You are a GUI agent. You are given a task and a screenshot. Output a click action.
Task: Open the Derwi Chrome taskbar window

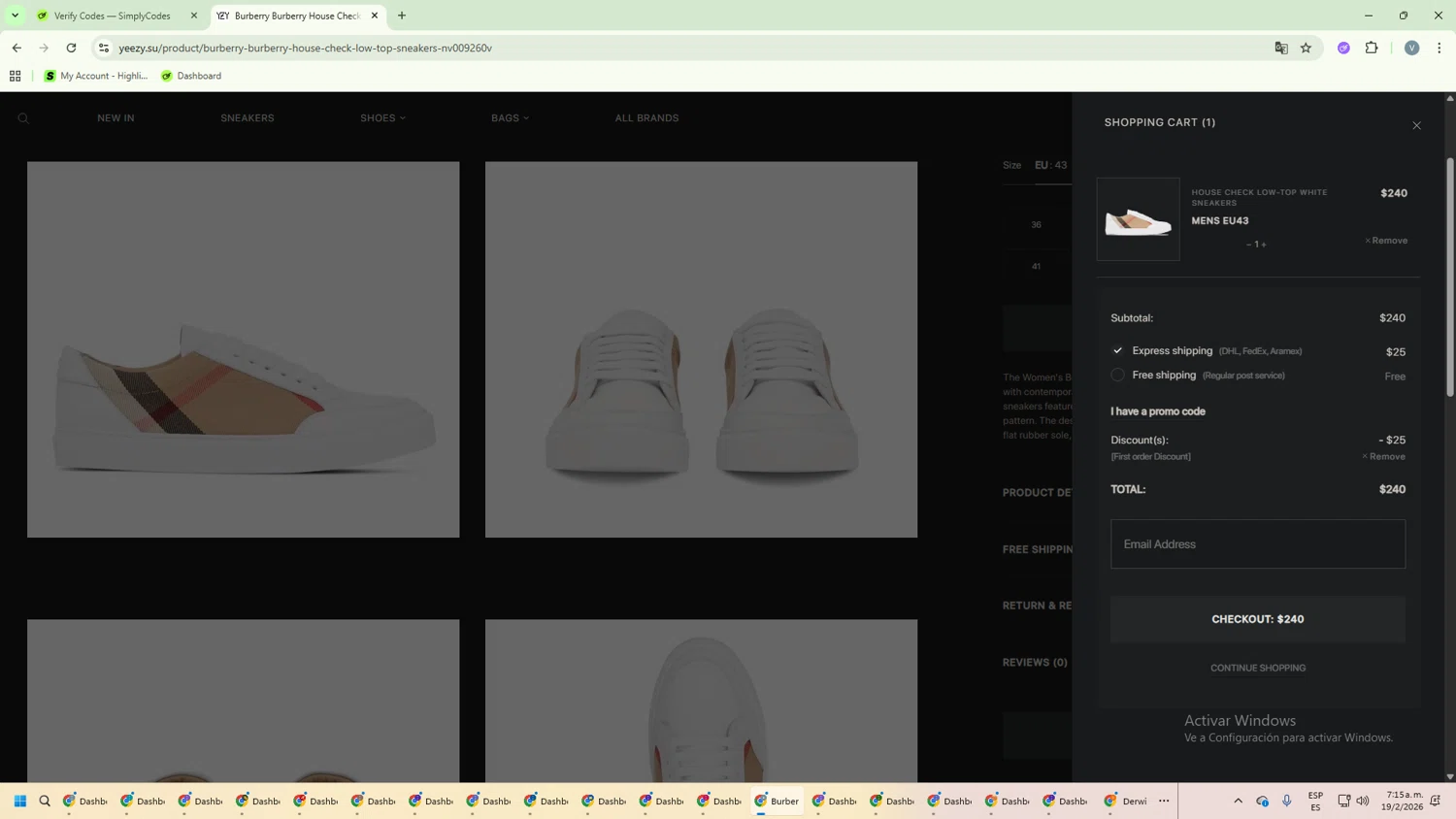click(x=1126, y=801)
